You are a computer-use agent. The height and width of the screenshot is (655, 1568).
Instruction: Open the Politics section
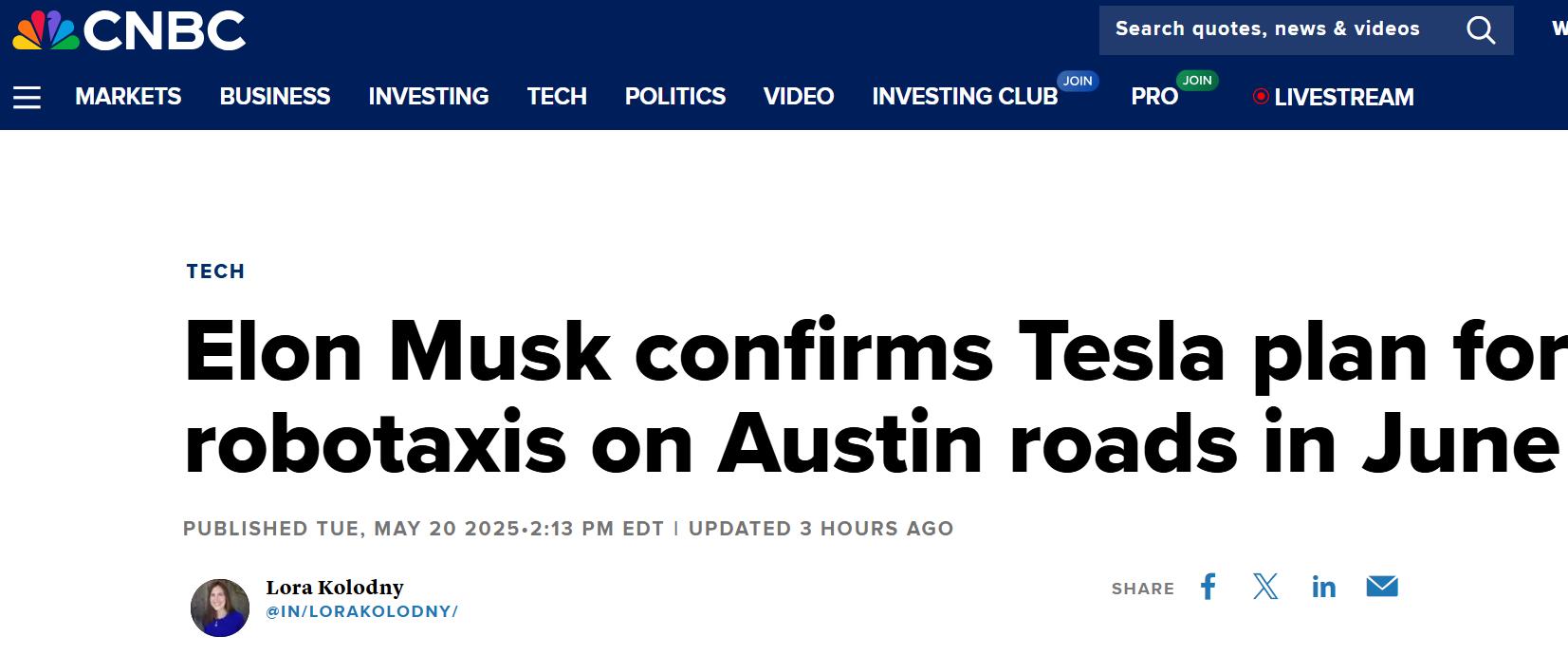(x=674, y=97)
